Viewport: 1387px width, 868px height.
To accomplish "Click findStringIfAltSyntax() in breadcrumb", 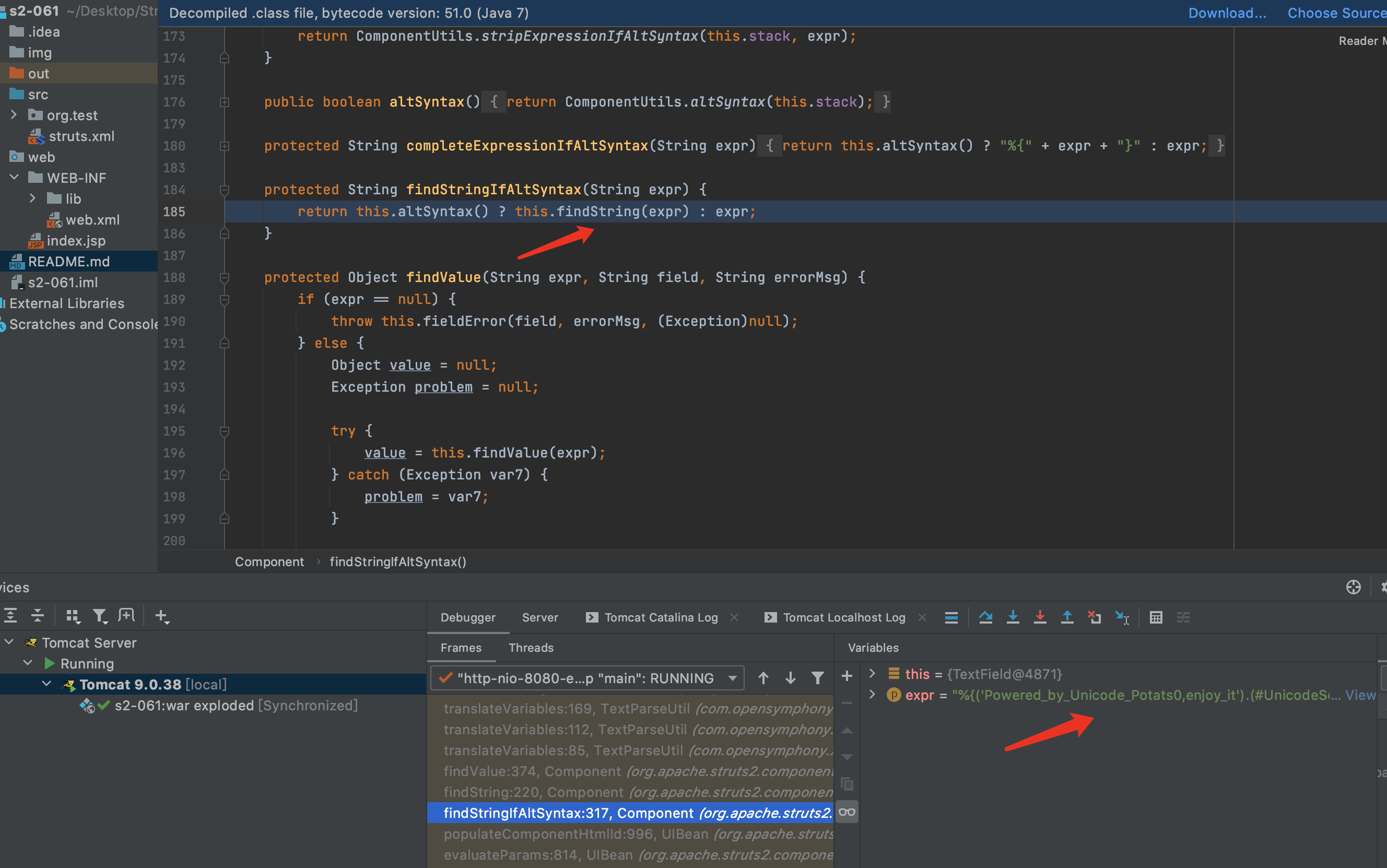I will [398, 561].
